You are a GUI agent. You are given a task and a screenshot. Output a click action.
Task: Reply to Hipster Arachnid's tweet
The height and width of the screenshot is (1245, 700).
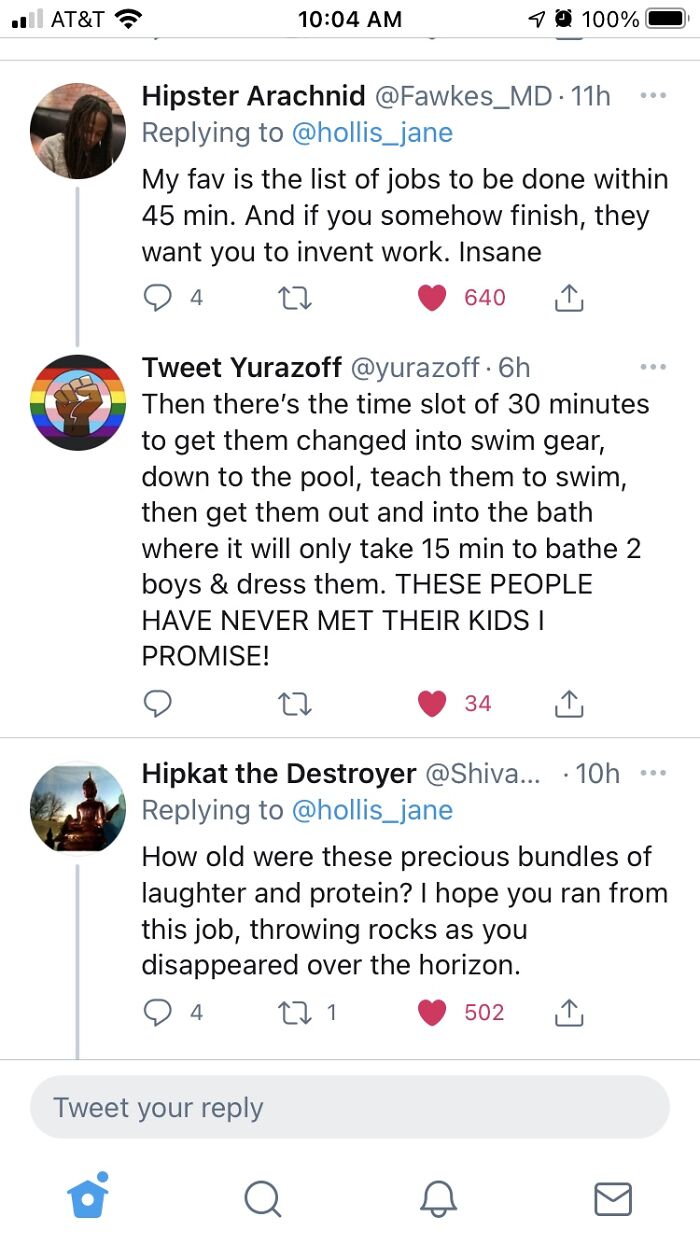click(158, 297)
